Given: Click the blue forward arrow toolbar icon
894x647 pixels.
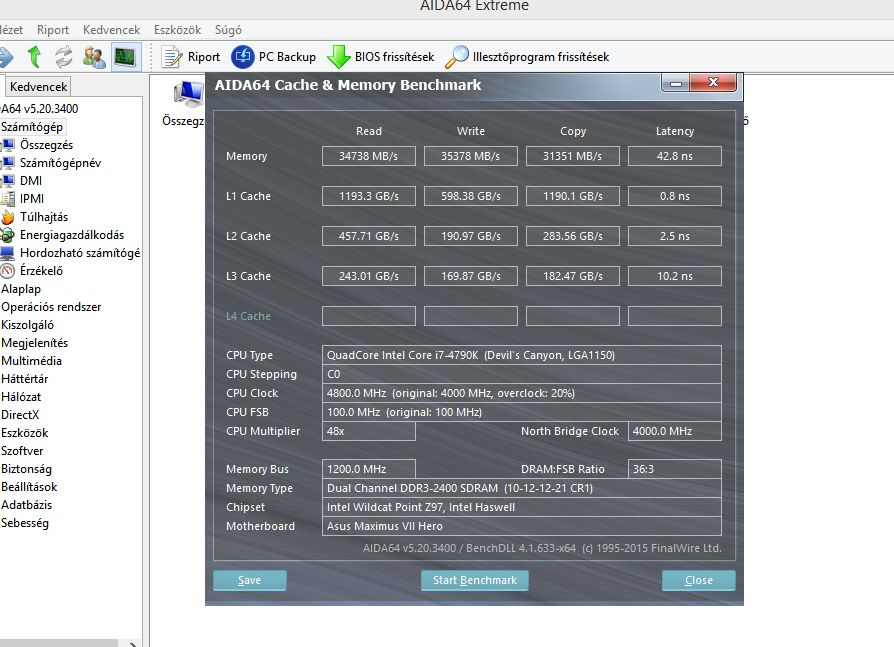Looking at the screenshot, I should (x=6, y=57).
